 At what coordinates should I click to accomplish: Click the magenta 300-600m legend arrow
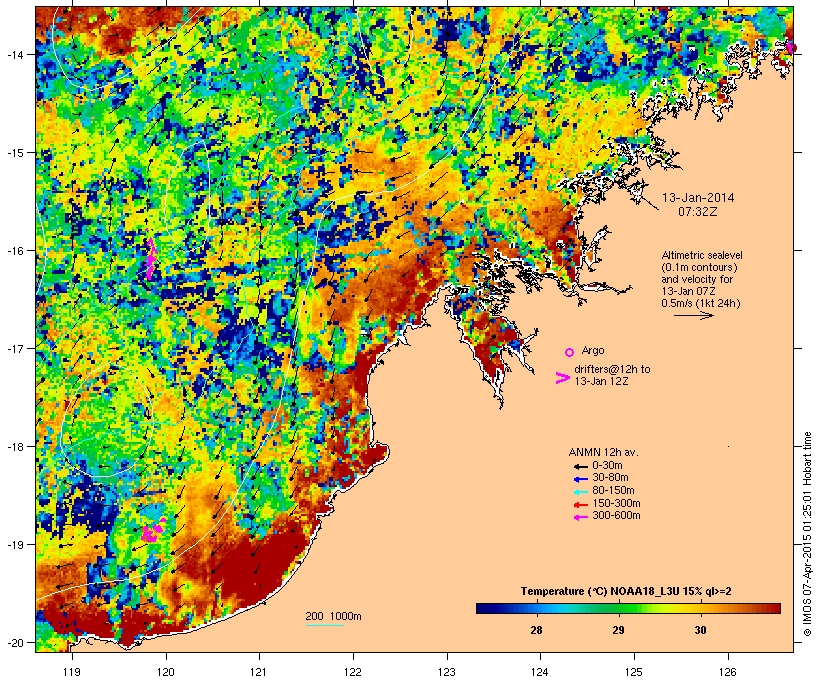click(x=581, y=517)
